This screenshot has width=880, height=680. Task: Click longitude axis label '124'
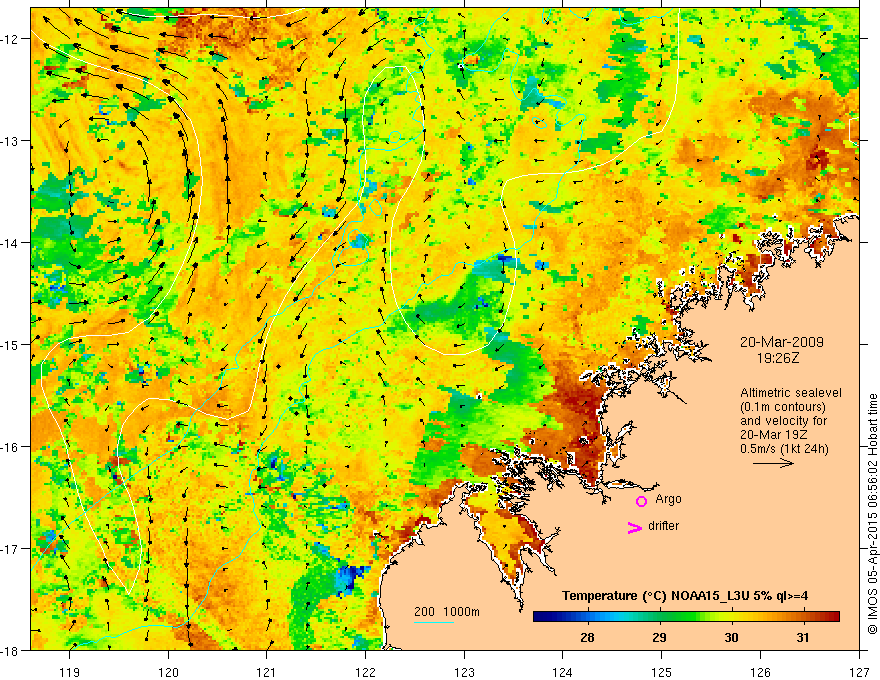pos(563,672)
